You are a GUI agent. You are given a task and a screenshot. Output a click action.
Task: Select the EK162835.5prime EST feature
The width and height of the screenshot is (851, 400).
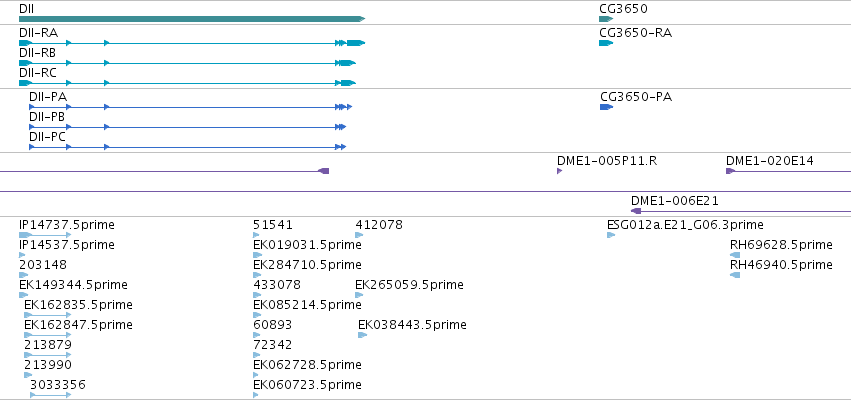48,315
